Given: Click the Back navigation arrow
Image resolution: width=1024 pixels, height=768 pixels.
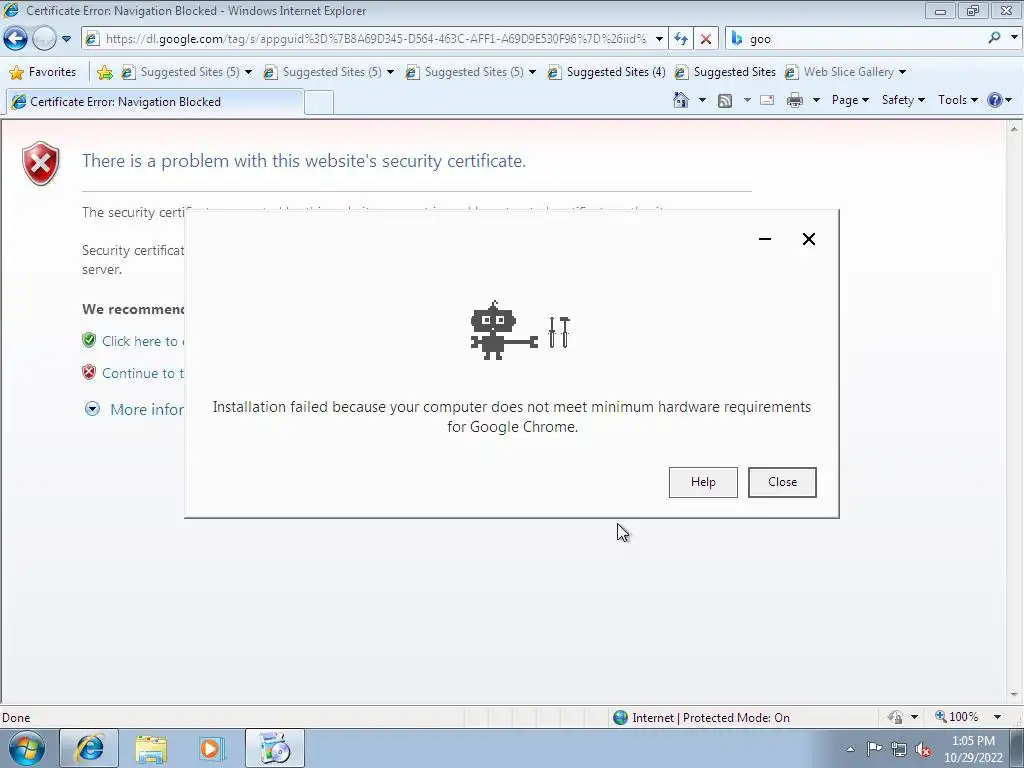Looking at the screenshot, I should 15,39.
